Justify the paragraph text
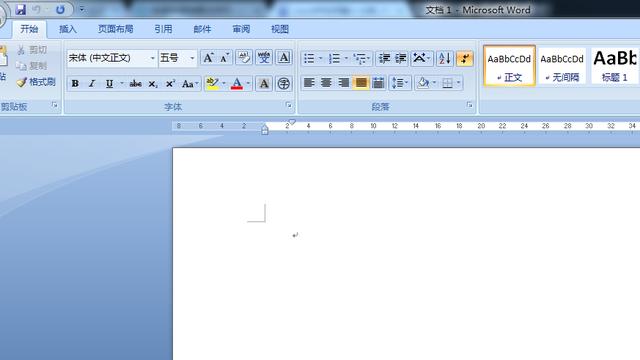Screen dimensions: 640x360 coord(361,83)
